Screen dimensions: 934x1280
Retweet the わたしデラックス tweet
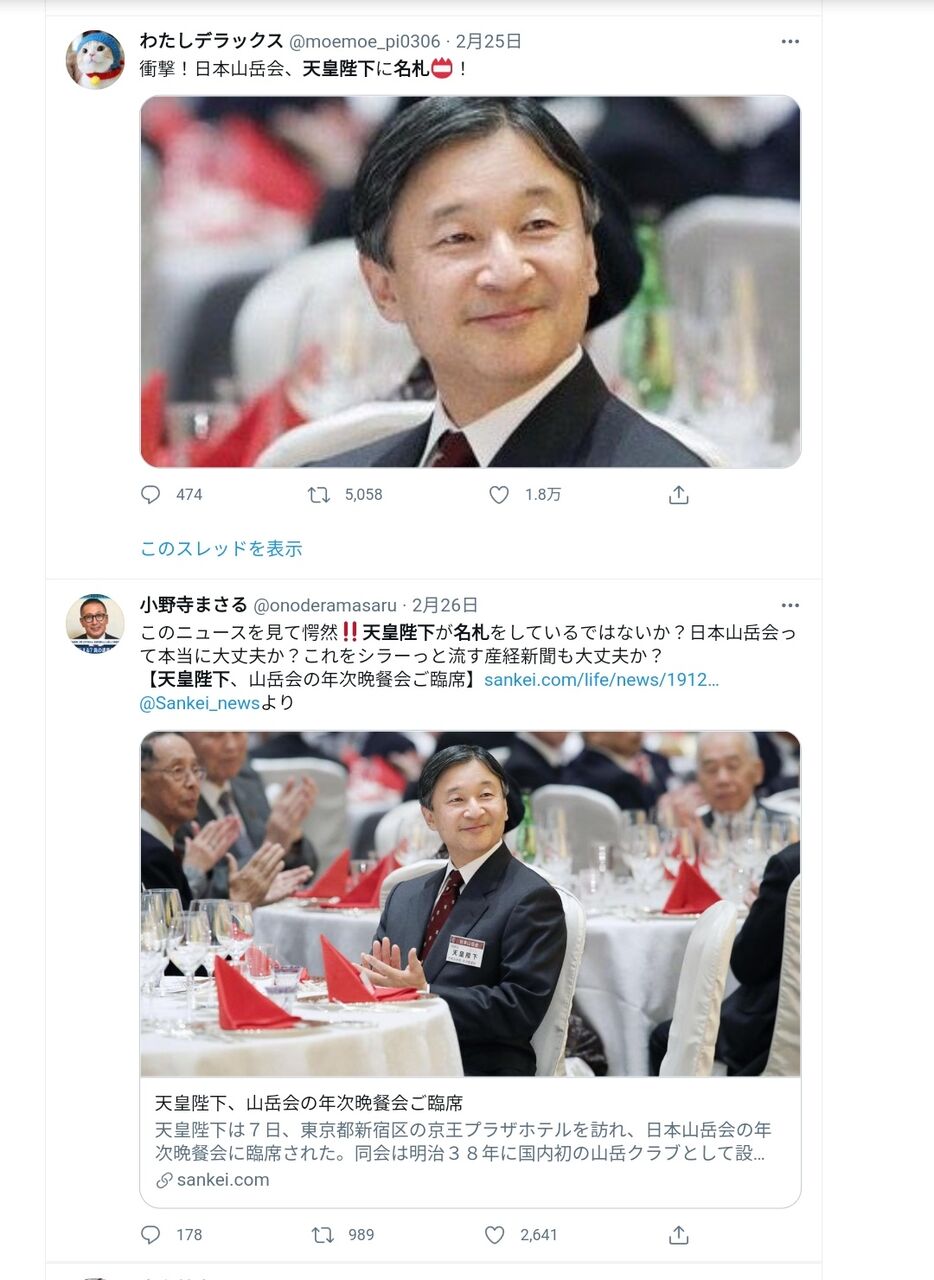[x=318, y=494]
